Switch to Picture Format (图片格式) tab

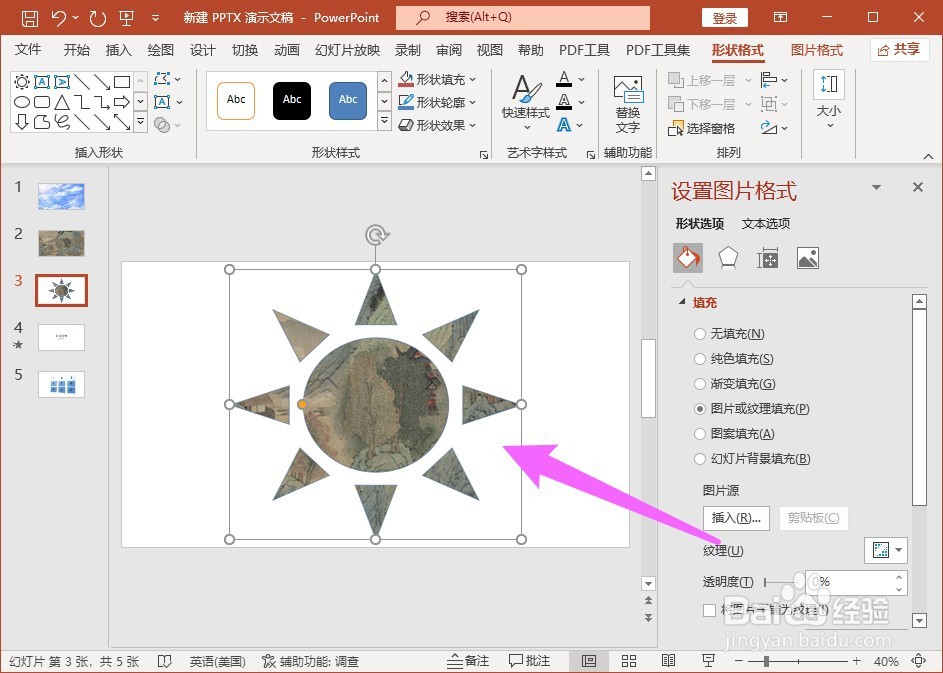click(817, 50)
